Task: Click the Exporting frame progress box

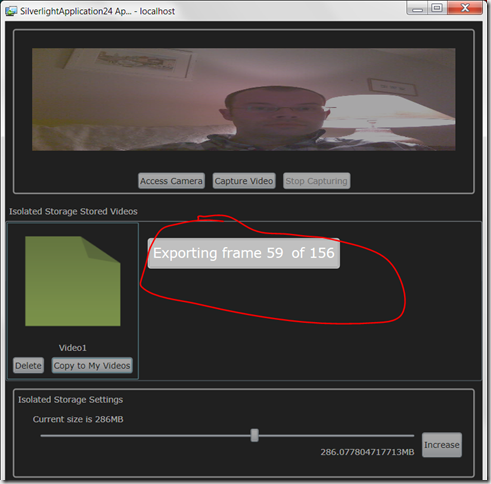Action: click(244, 253)
